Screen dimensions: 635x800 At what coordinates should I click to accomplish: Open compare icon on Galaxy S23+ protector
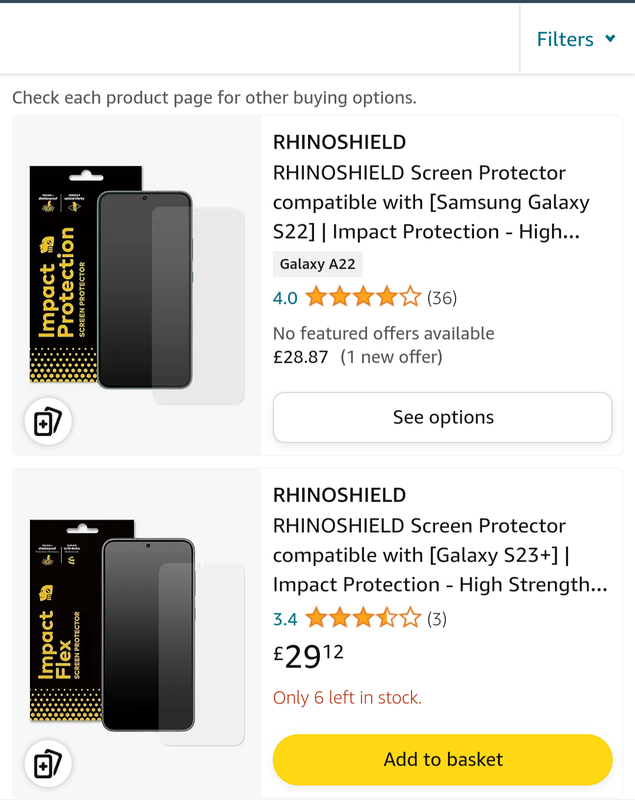point(47,764)
